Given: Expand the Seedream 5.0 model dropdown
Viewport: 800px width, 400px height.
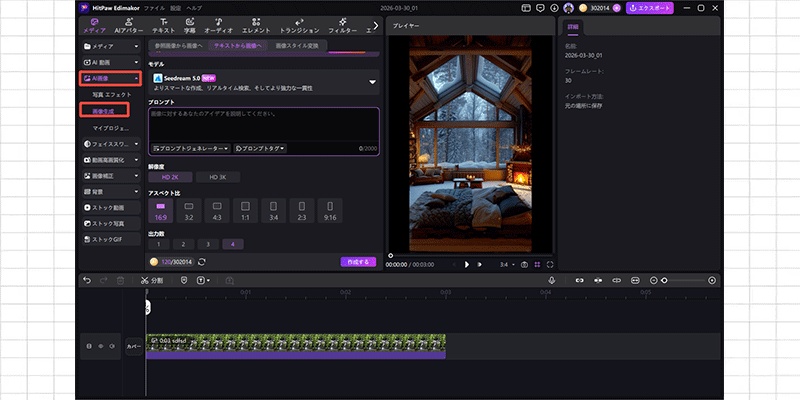Looking at the screenshot, I should [x=372, y=82].
